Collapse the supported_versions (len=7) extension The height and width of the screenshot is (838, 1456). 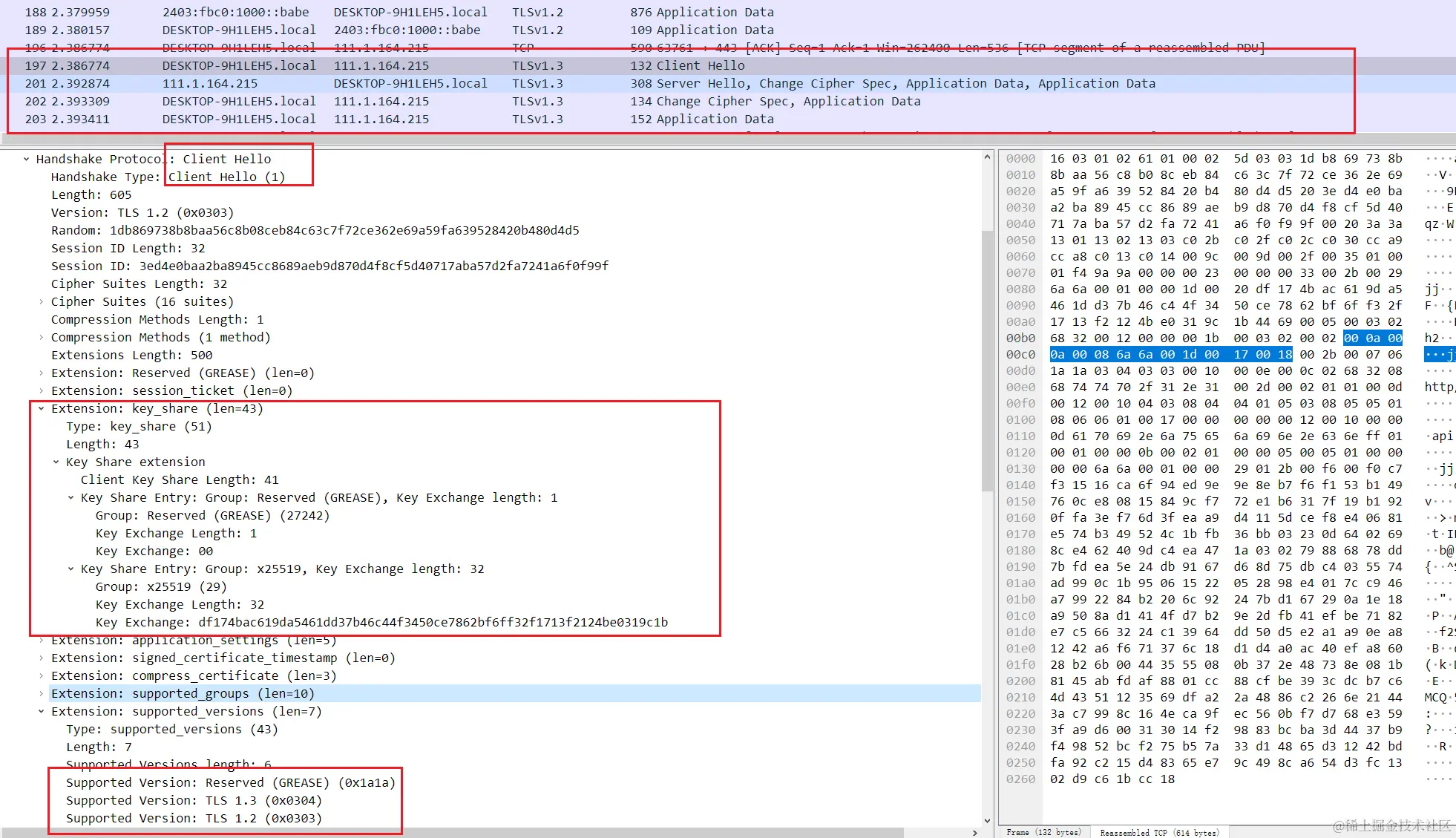tap(42, 711)
